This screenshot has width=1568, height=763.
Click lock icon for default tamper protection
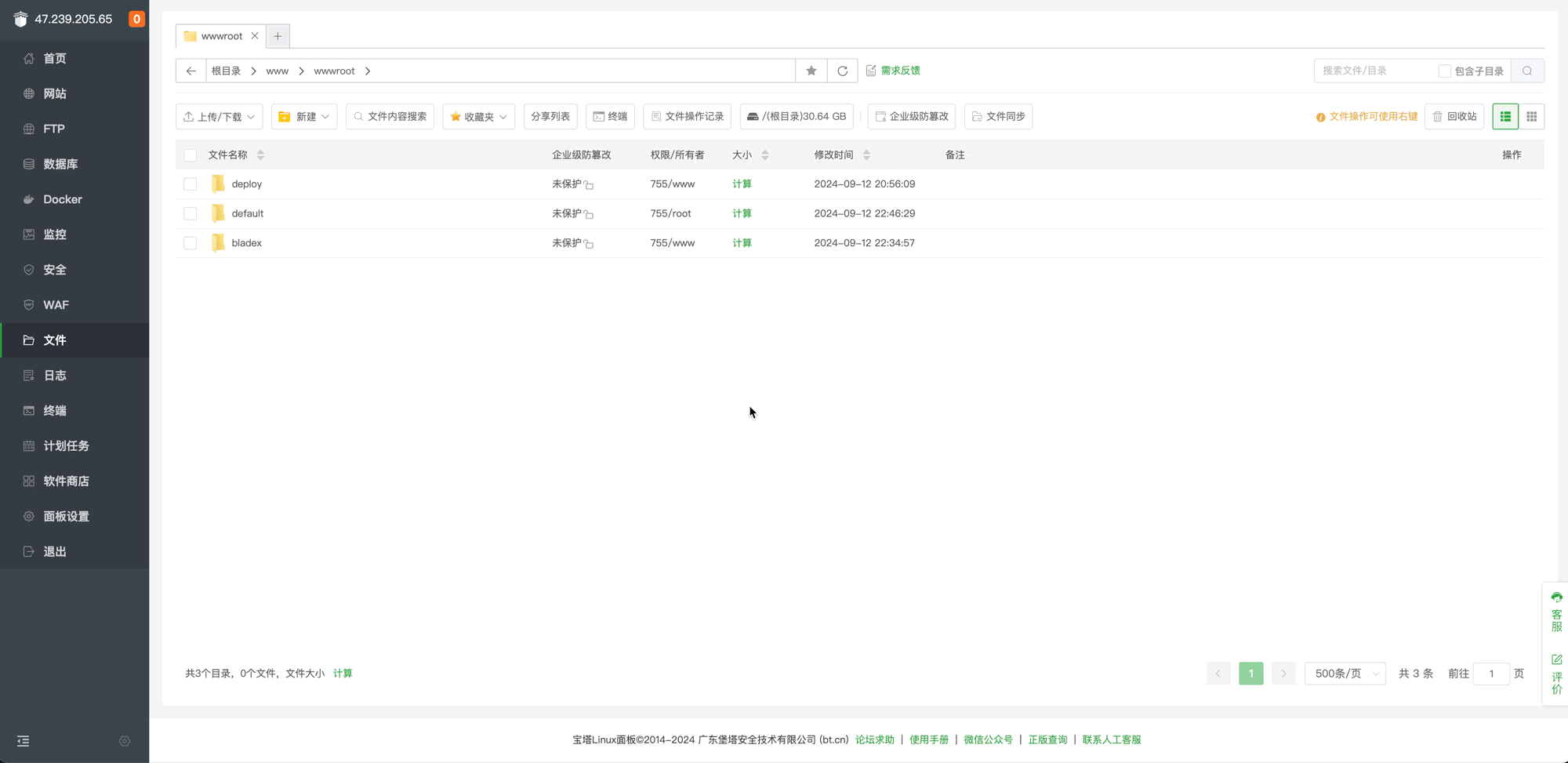pyautogui.click(x=589, y=214)
